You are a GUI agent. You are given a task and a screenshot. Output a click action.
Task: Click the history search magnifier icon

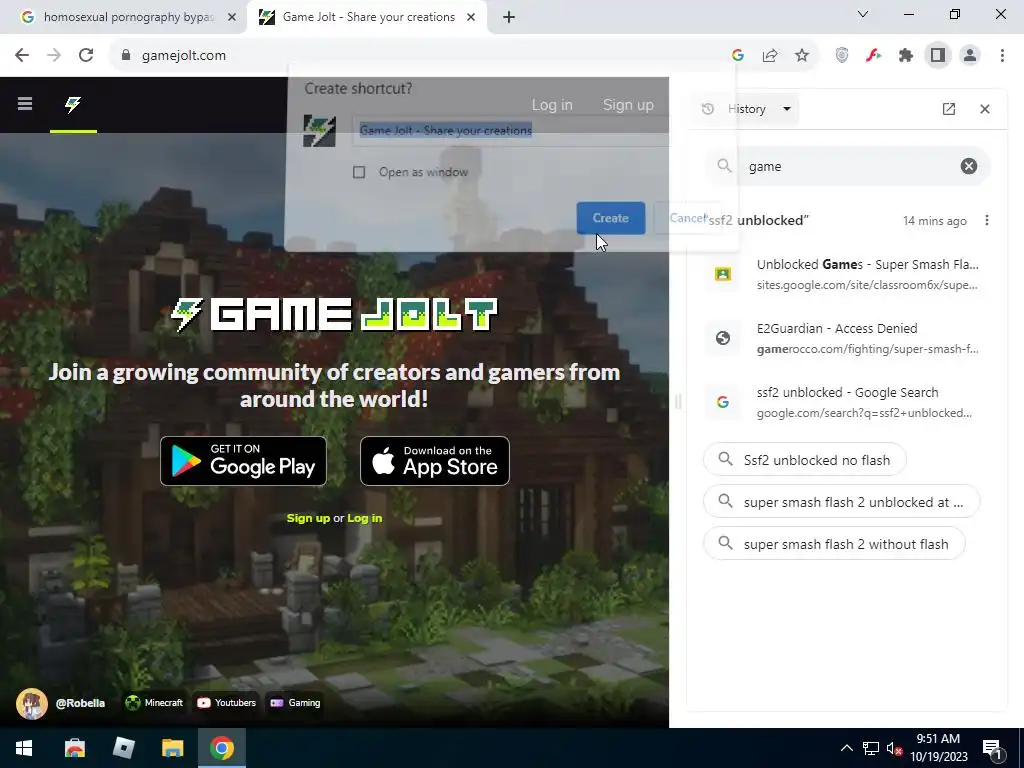click(724, 166)
